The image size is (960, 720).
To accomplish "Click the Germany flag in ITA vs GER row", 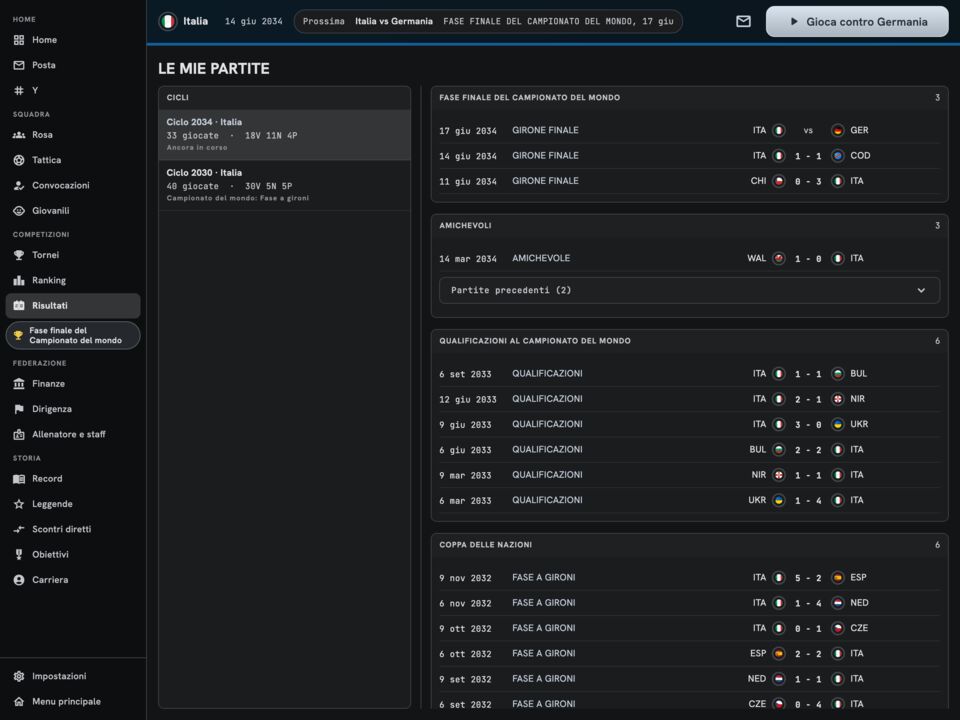I will coord(838,130).
